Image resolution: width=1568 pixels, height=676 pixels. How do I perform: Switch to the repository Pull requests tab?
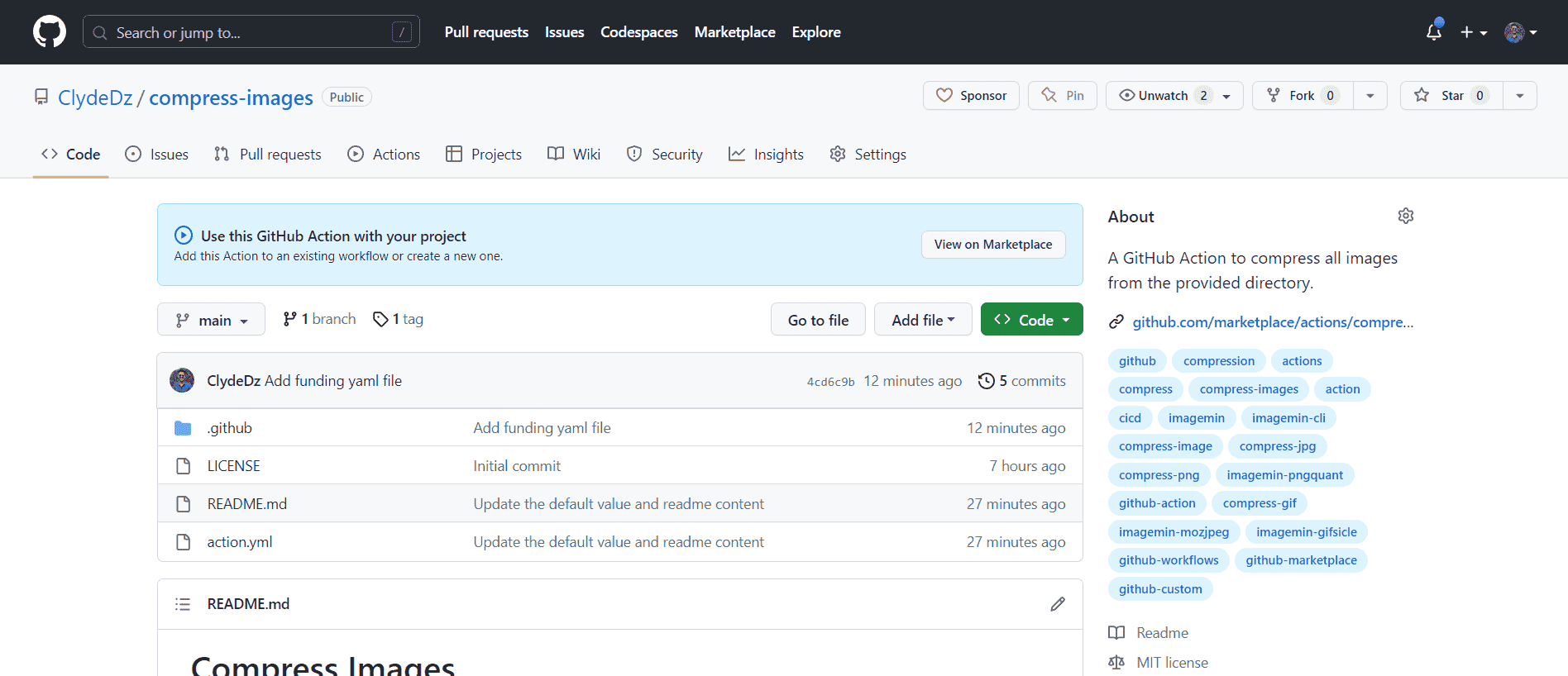(267, 155)
